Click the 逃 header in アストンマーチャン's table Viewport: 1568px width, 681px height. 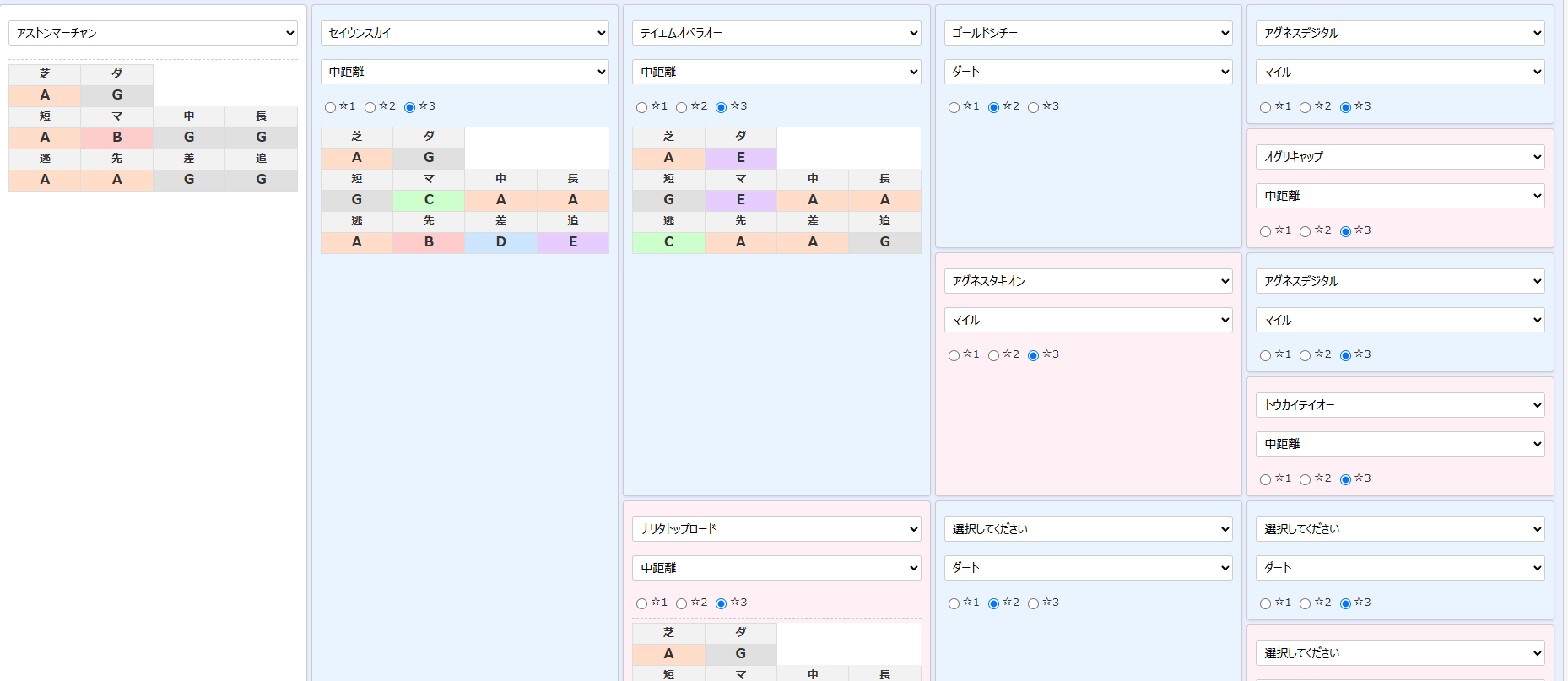click(x=45, y=159)
